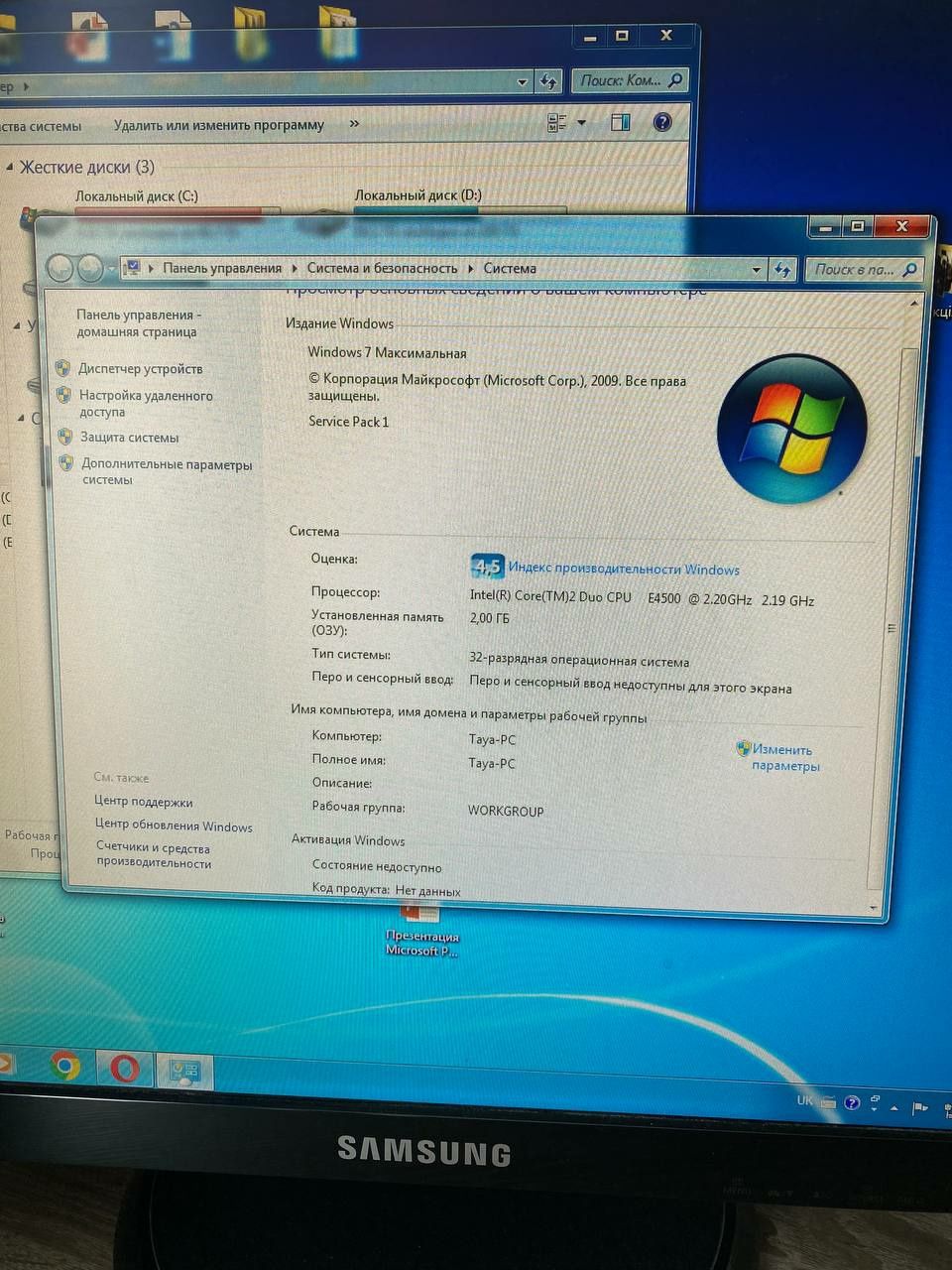Click change view icon in Explorer window
The image size is (952, 1270).
pos(557,123)
